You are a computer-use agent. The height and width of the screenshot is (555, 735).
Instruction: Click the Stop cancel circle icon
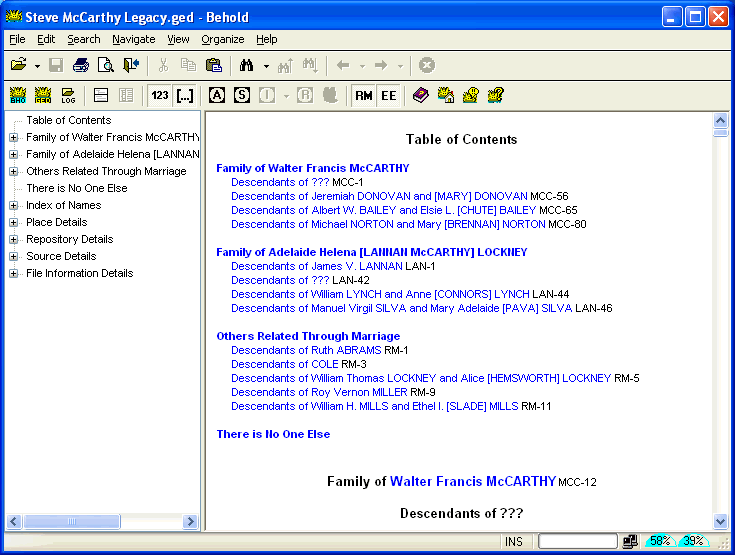click(x=427, y=65)
